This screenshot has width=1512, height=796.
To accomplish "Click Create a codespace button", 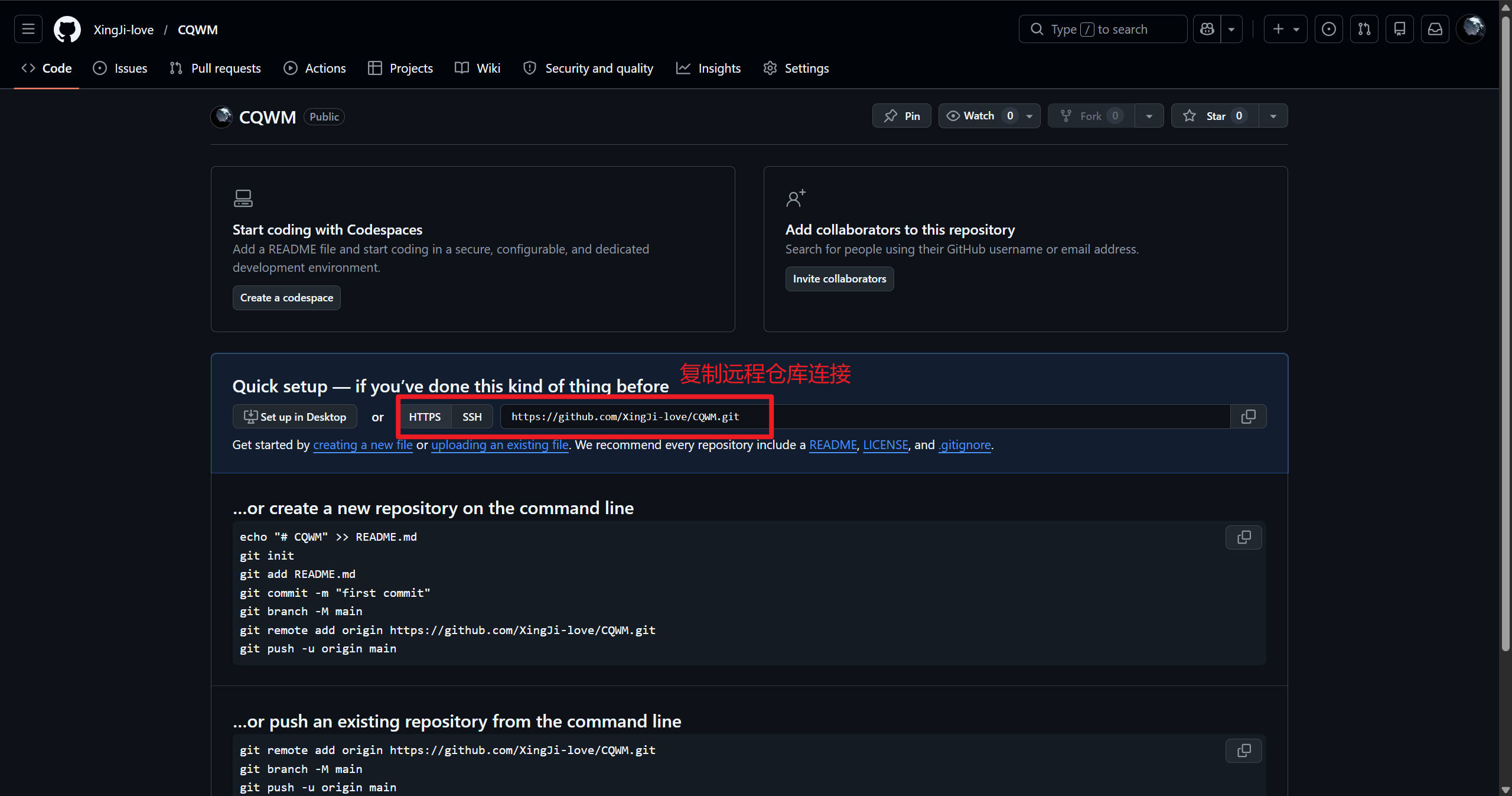I will [x=286, y=298].
